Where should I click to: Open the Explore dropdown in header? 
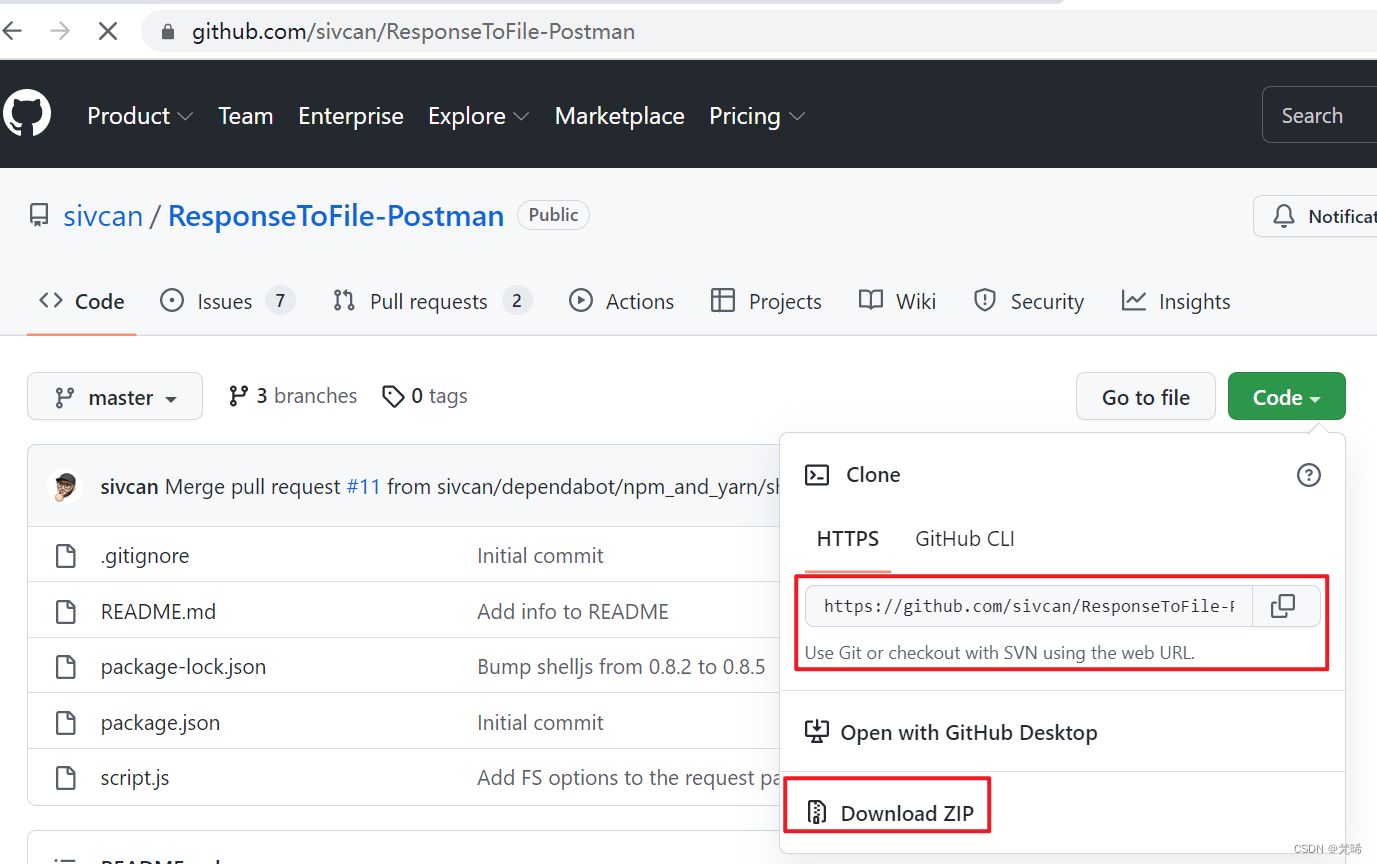479,116
